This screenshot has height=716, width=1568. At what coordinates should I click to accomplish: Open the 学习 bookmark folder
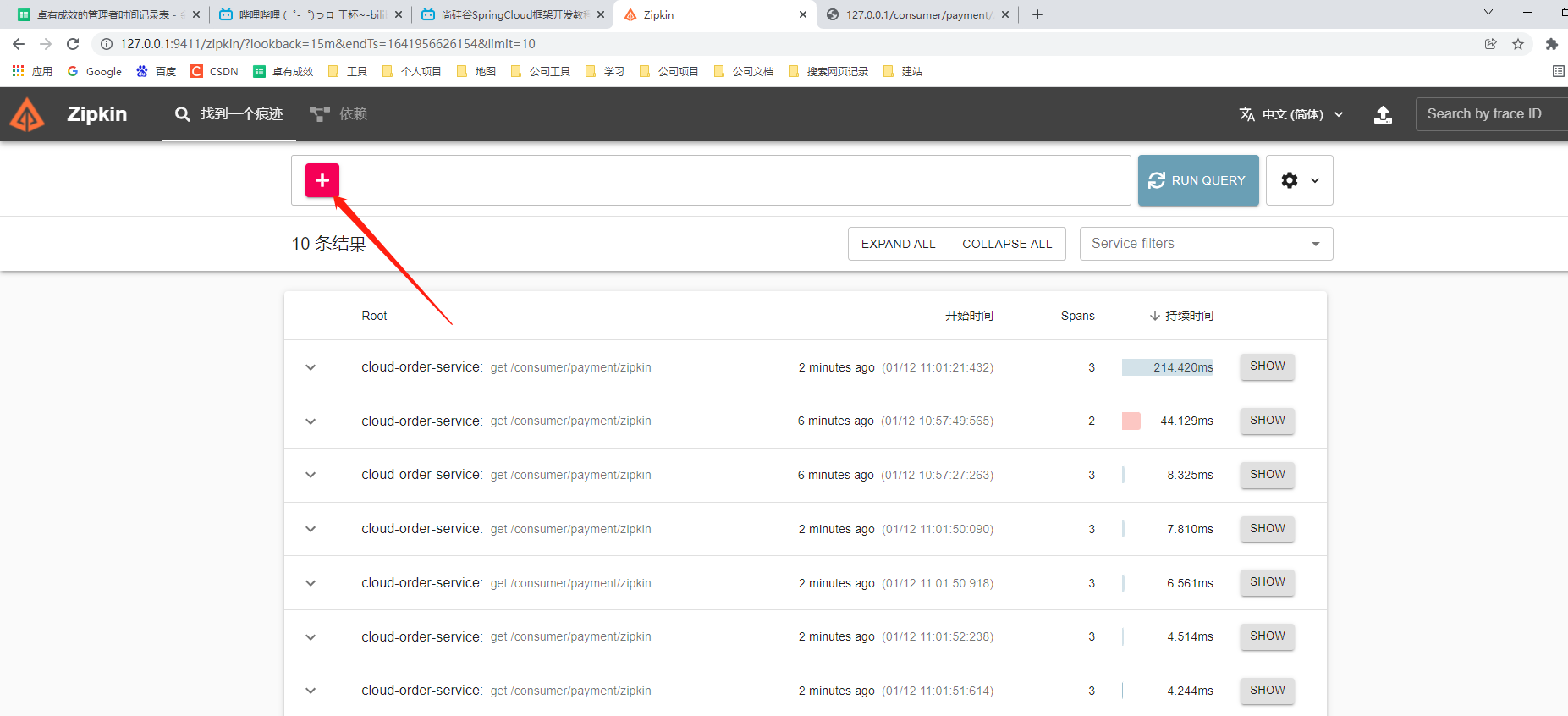tap(604, 71)
